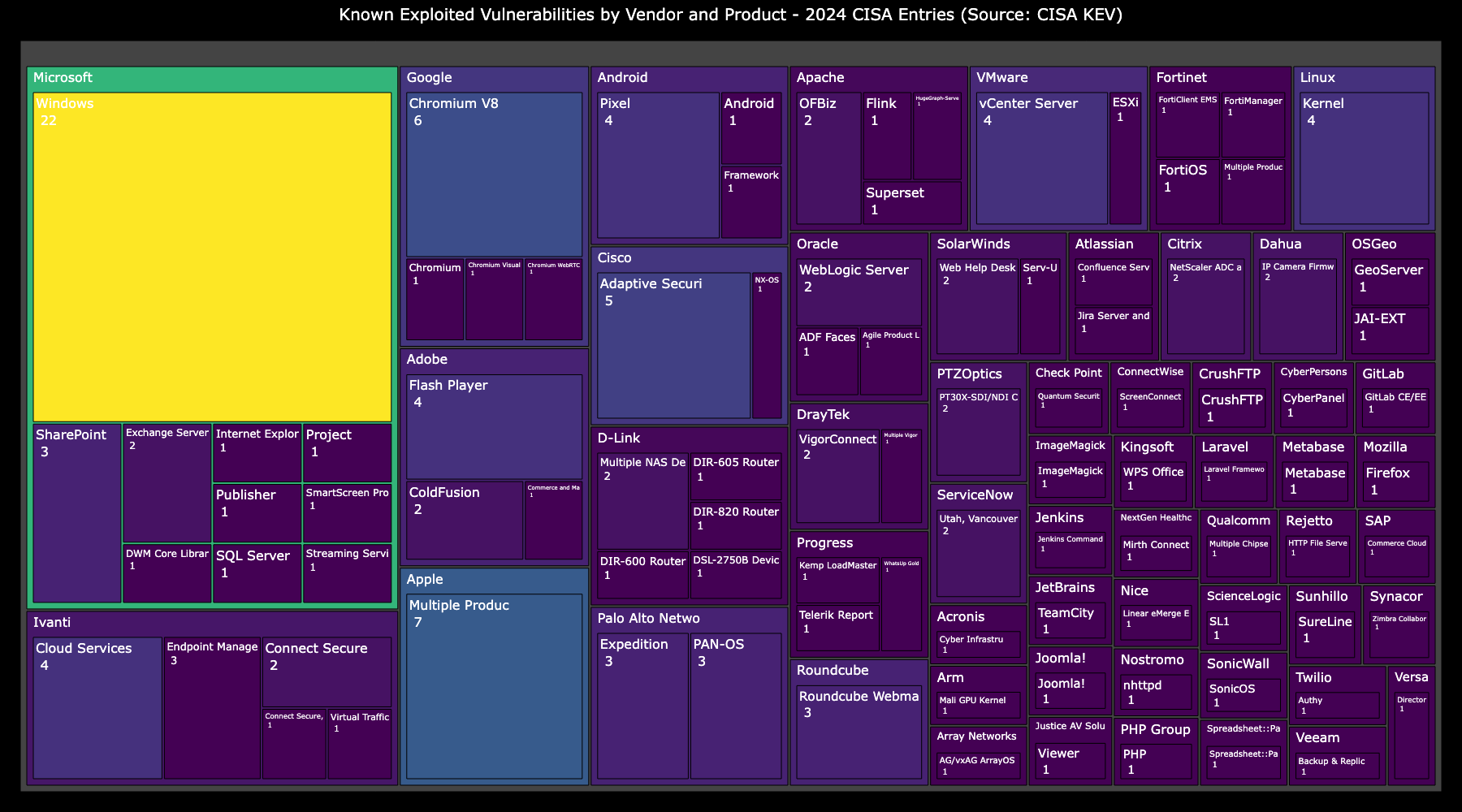Select the Roundcube Webma cell

[x=858, y=731]
